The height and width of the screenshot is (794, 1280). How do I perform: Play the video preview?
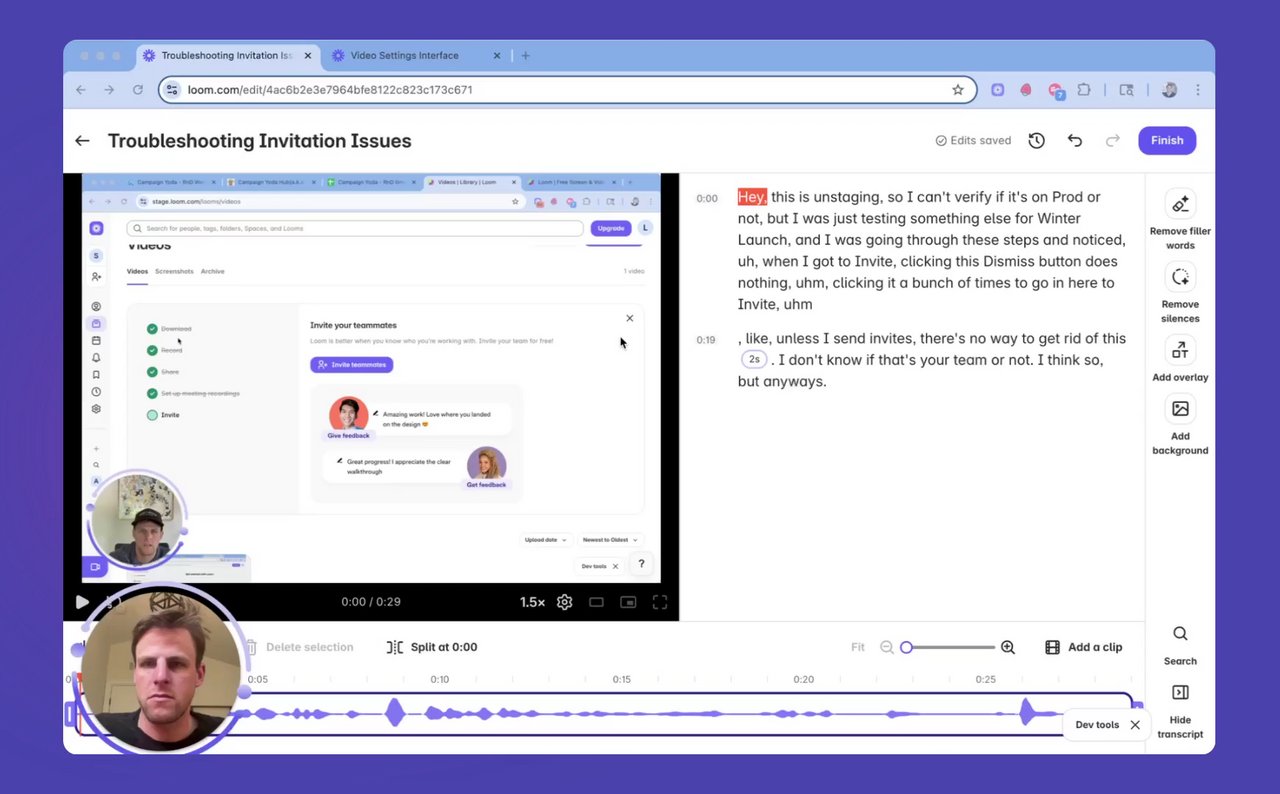click(x=82, y=602)
